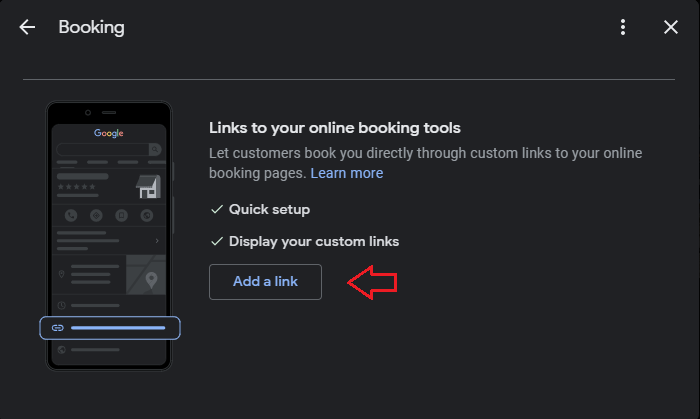Click the storefront icon in phone mockup
Screen dimensions: 700x419
coord(148,187)
